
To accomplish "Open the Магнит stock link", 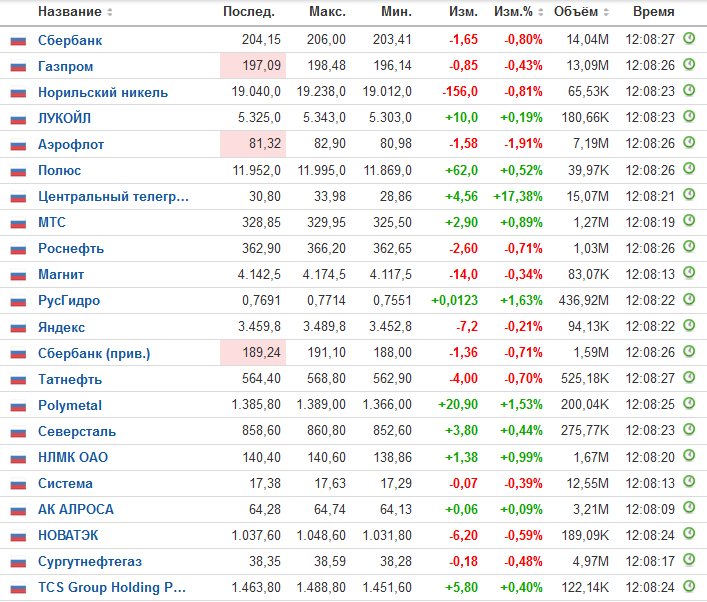I will pyautogui.click(x=61, y=275).
